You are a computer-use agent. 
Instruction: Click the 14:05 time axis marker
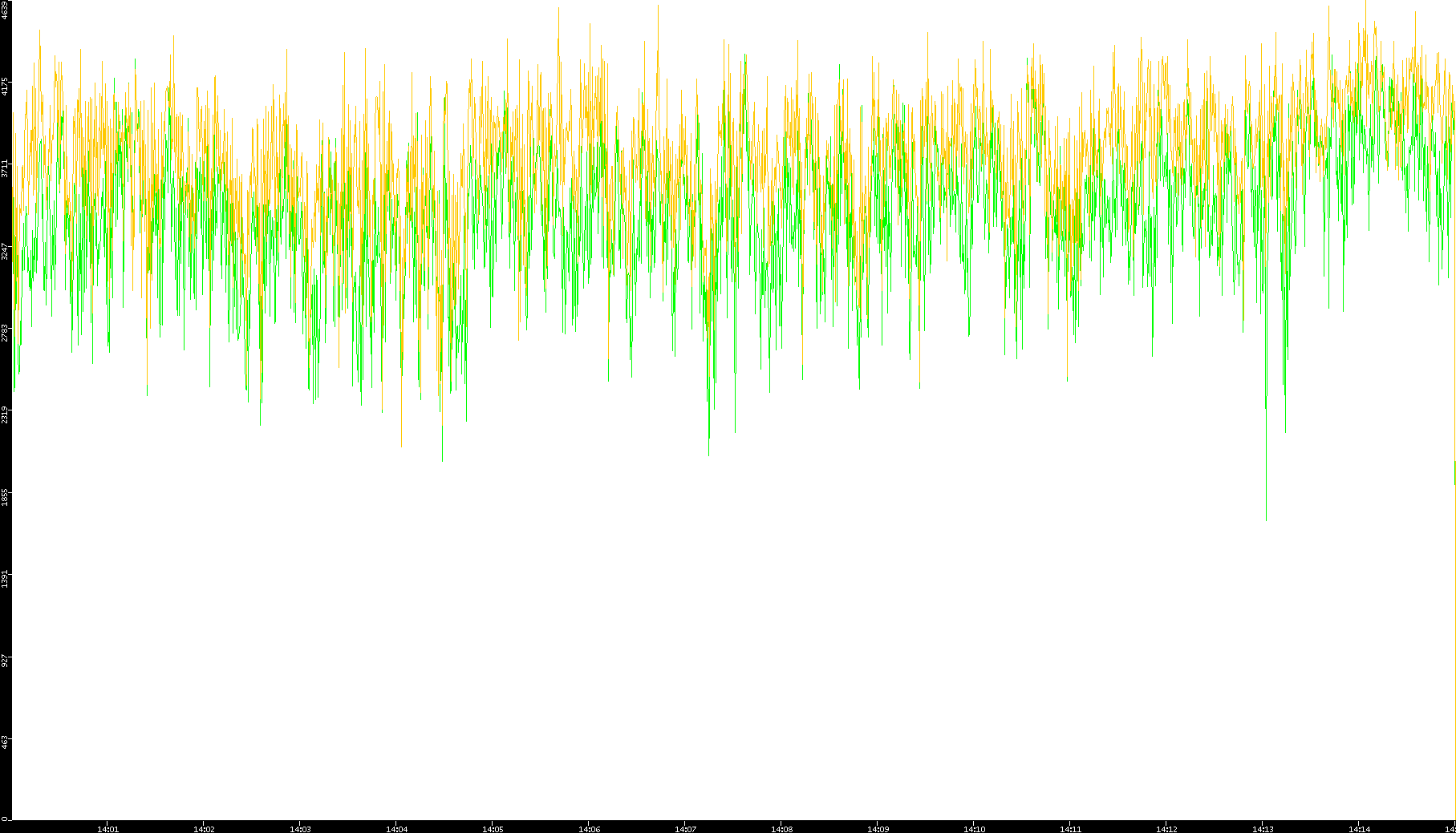(x=493, y=829)
